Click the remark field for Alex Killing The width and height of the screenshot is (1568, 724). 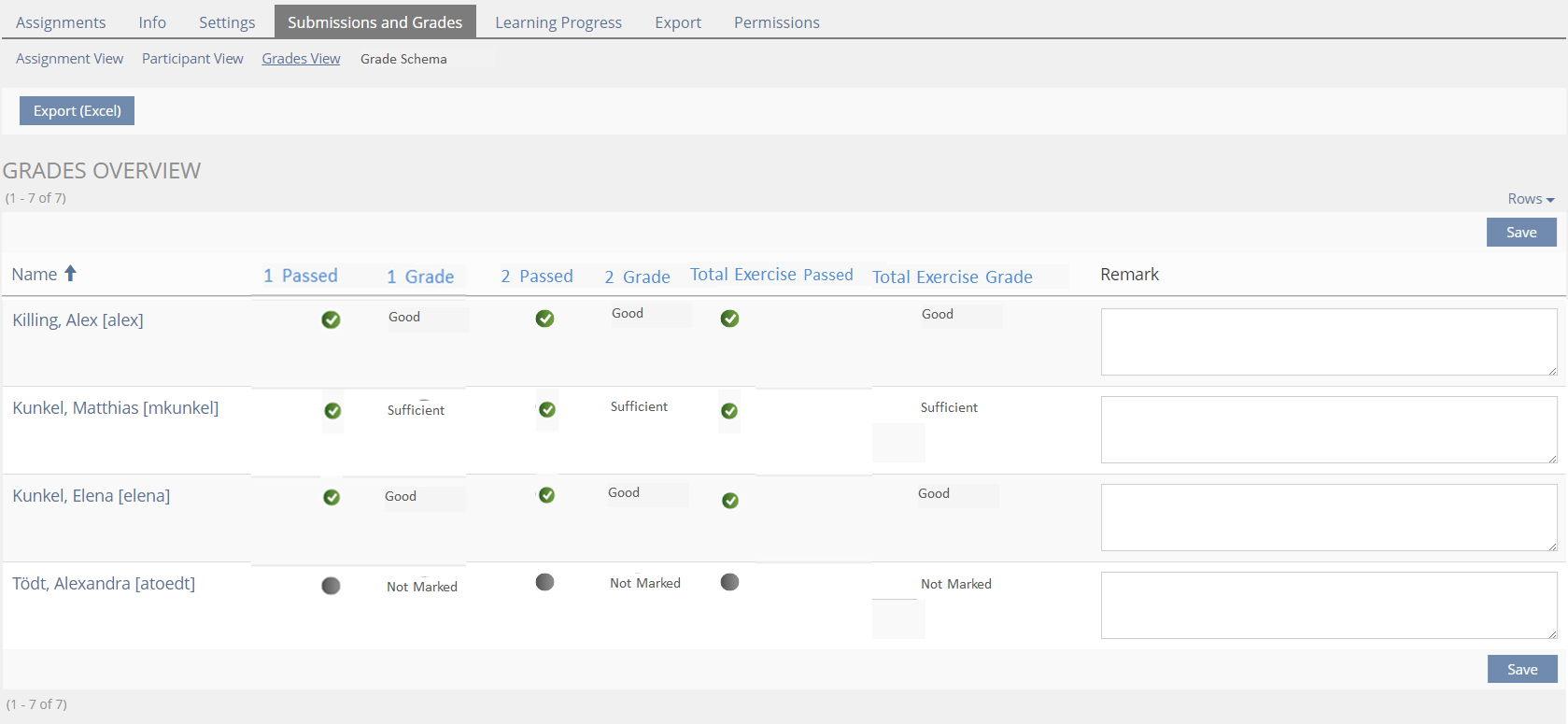(1328, 342)
